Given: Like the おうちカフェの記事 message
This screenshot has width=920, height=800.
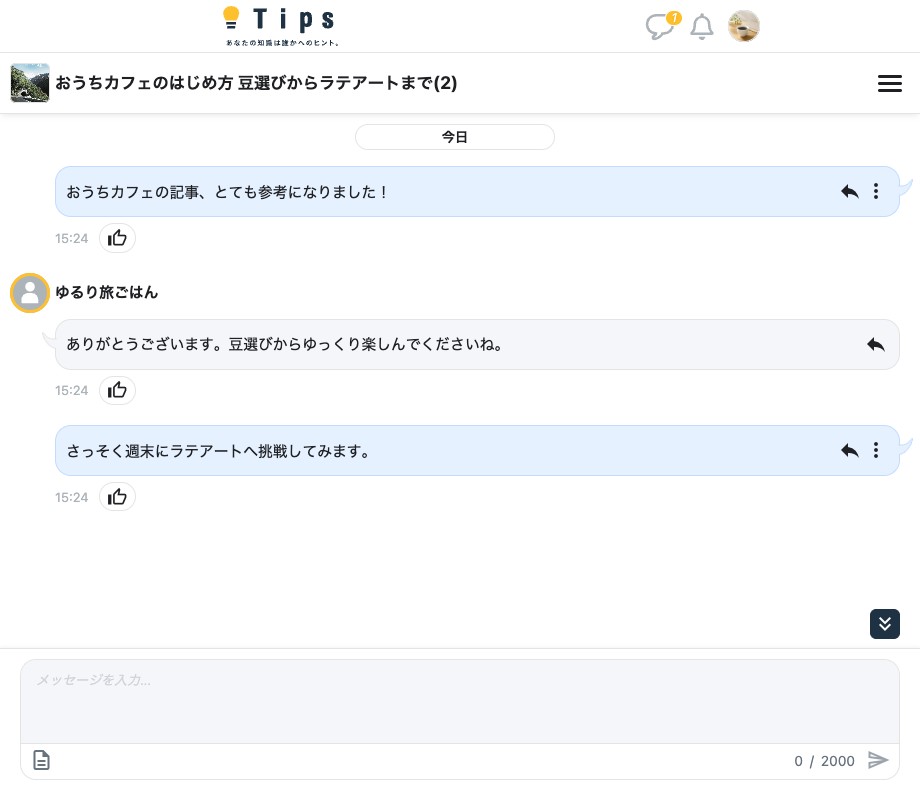Looking at the screenshot, I should click(117, 238).
